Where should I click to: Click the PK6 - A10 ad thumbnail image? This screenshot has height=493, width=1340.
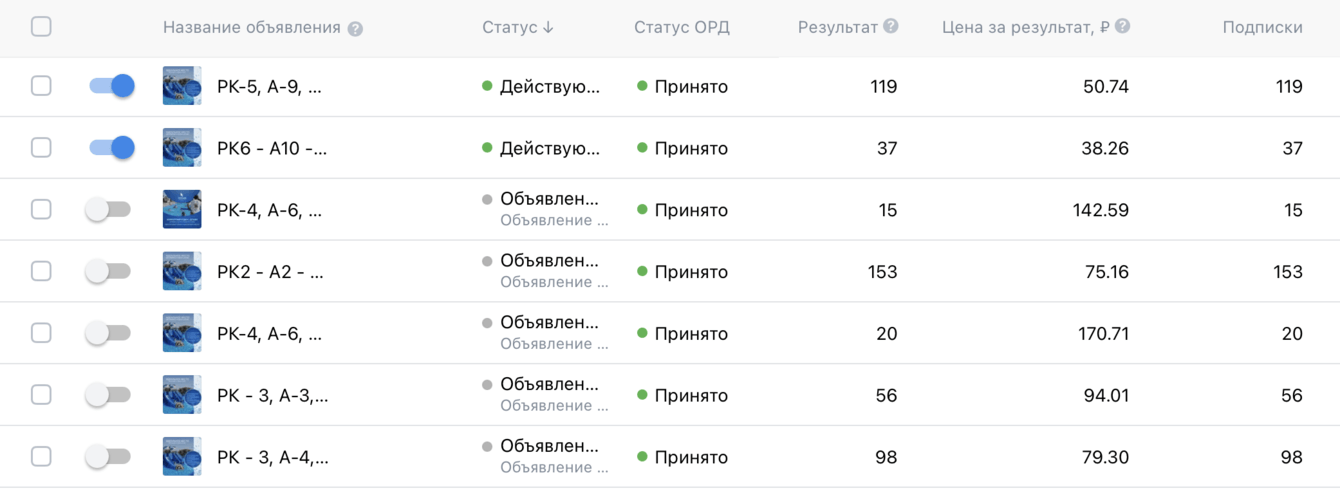click(182, 148)
